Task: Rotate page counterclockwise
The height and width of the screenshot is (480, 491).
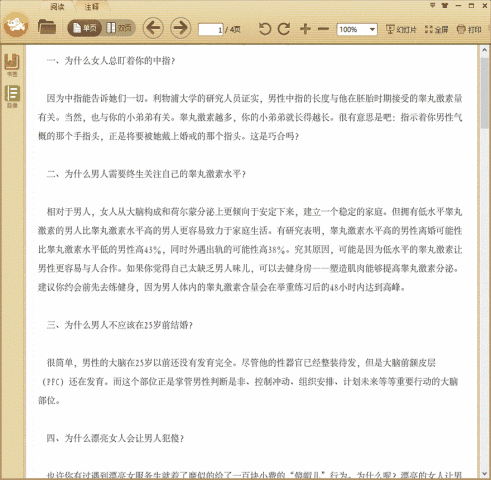Action: [x=265, y=29]
